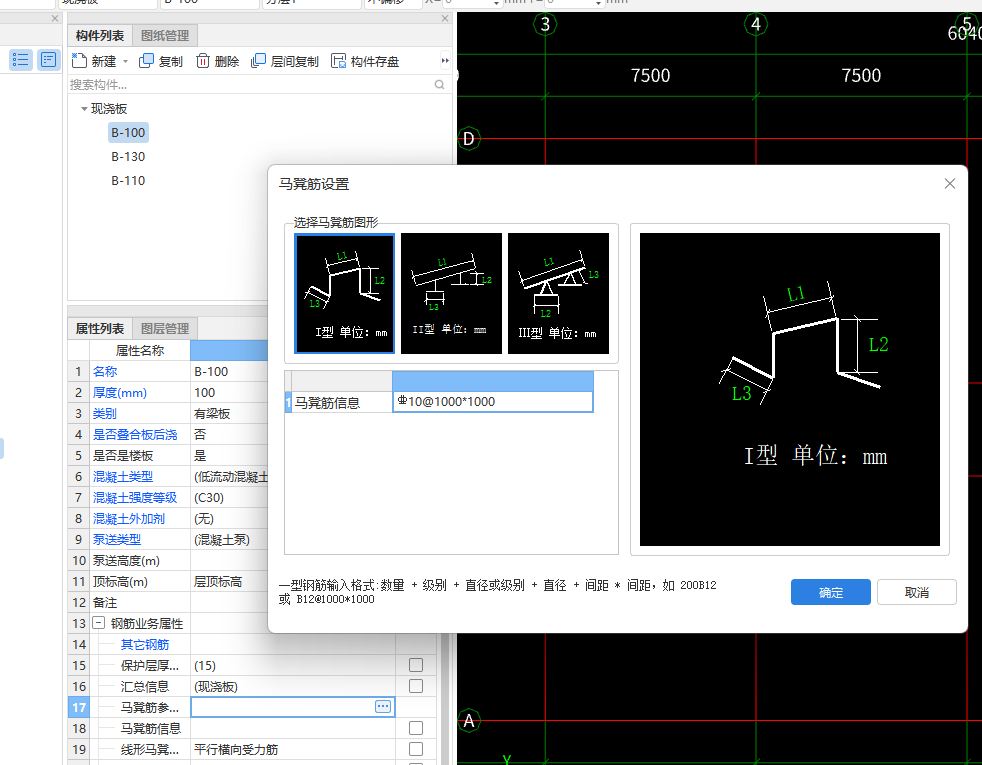Select type III stirrup shape thumbnail
Viewport: 982px width, 765px height.
point(558,293)
